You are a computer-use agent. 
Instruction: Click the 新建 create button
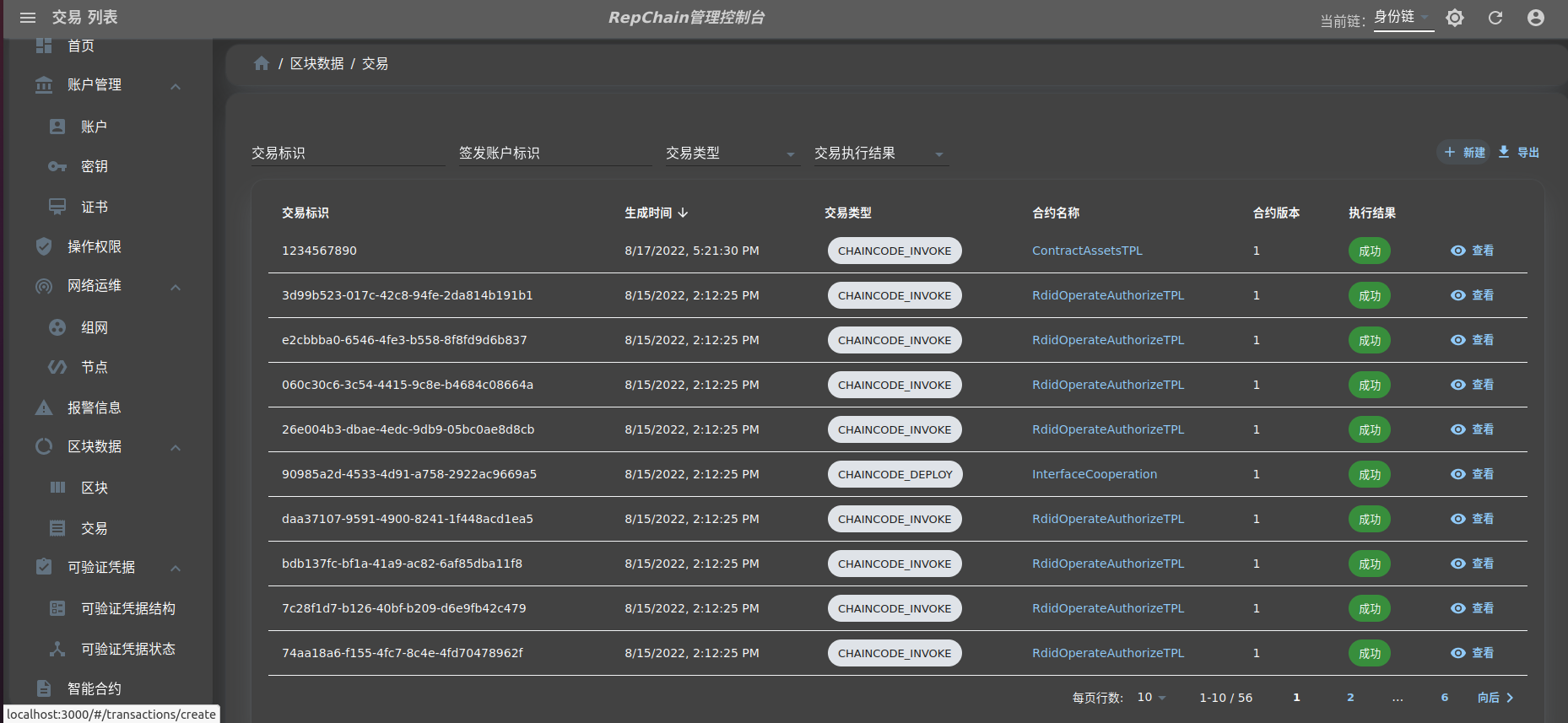point(1464,152)
